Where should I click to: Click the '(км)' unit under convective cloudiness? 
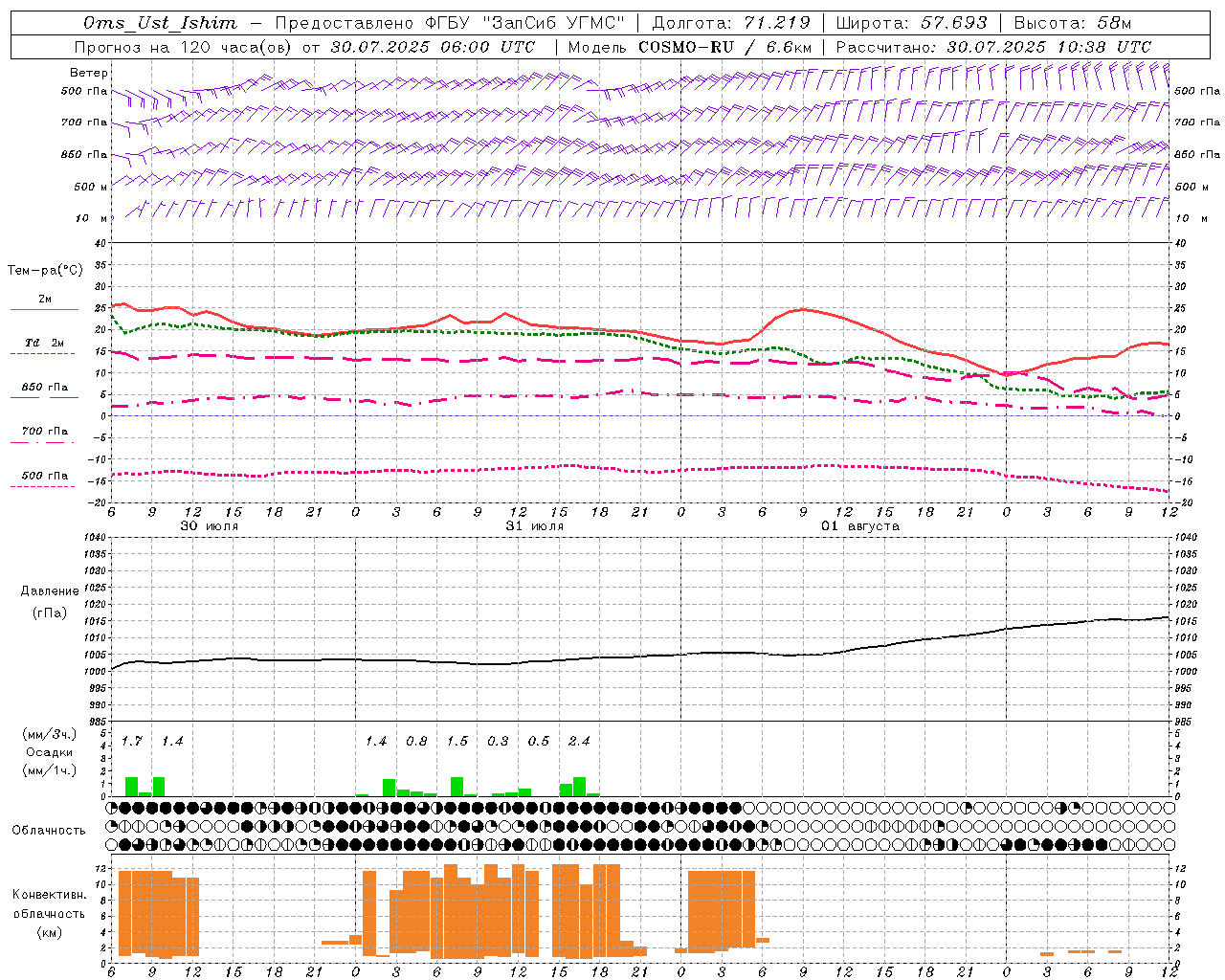click(x=49, y=932)
